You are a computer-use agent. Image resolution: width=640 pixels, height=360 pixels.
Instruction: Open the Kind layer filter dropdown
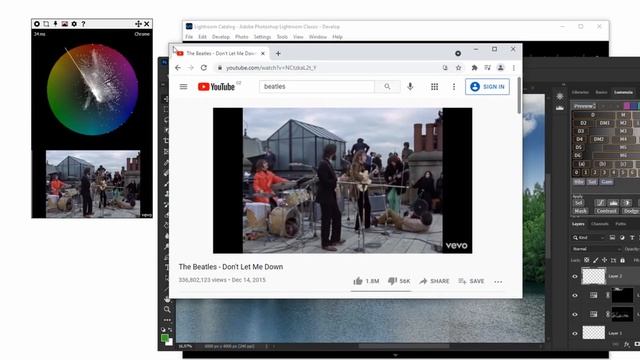589,238
